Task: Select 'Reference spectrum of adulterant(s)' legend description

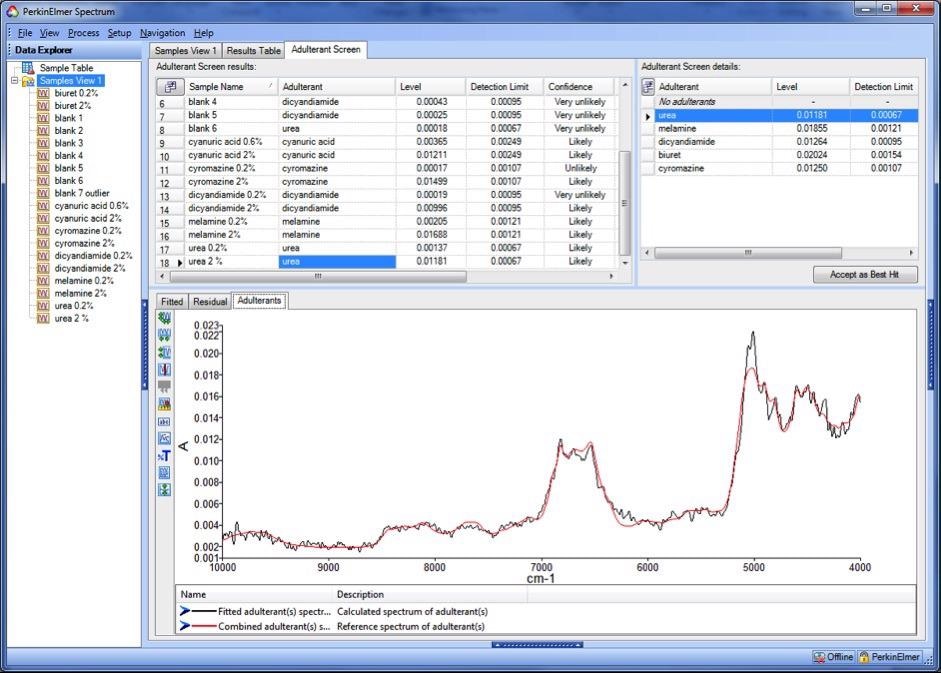Action: point(411,626)
